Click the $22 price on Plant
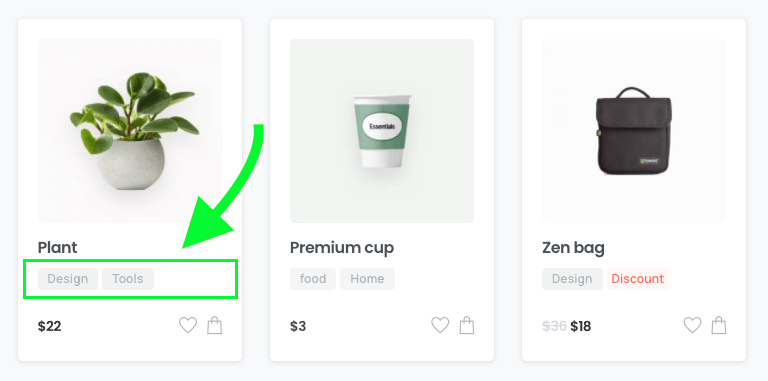 click(x=49, y=326)
